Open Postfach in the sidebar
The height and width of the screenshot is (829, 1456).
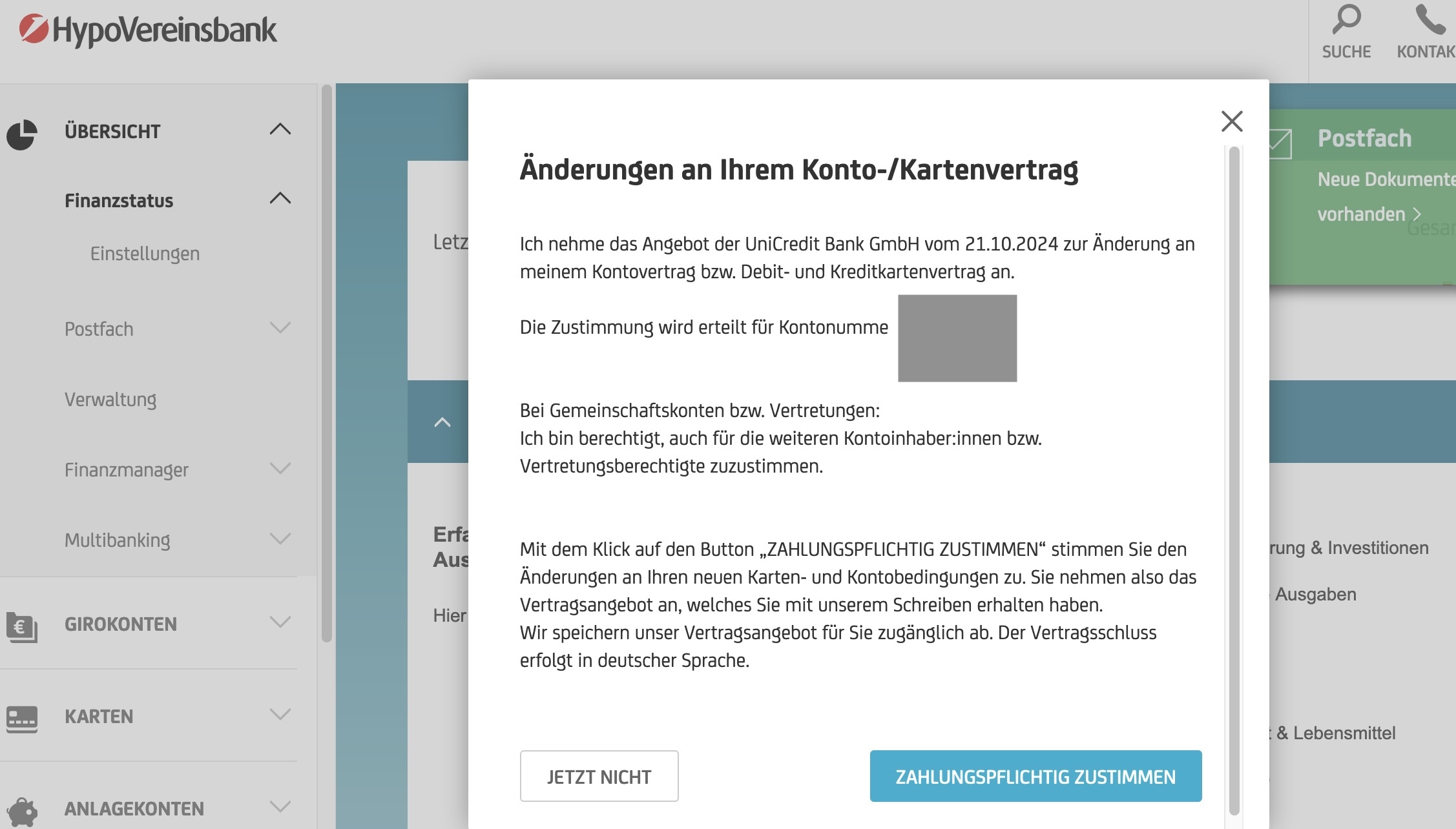[99, 329]
